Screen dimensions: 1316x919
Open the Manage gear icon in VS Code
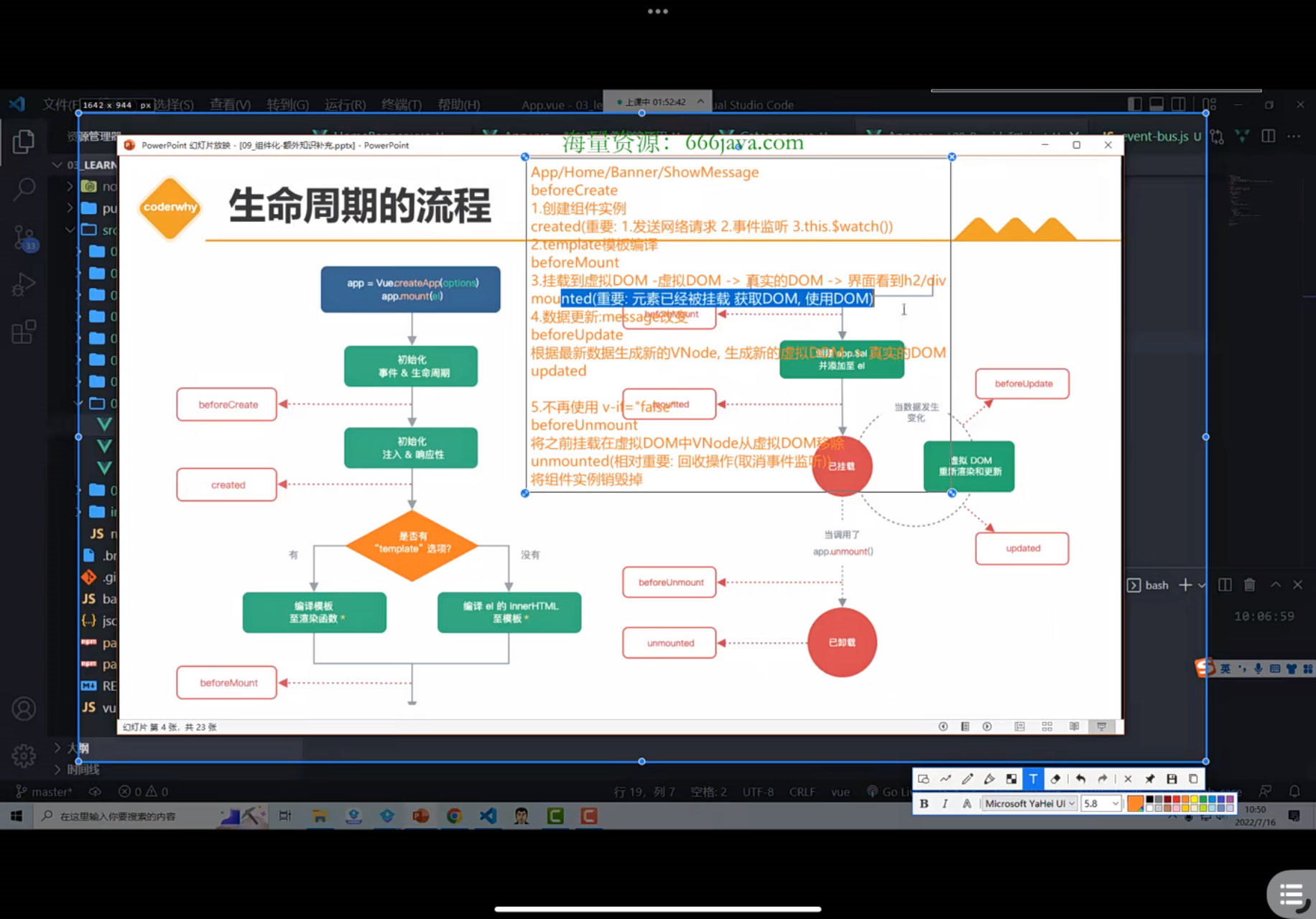(24, 755)
